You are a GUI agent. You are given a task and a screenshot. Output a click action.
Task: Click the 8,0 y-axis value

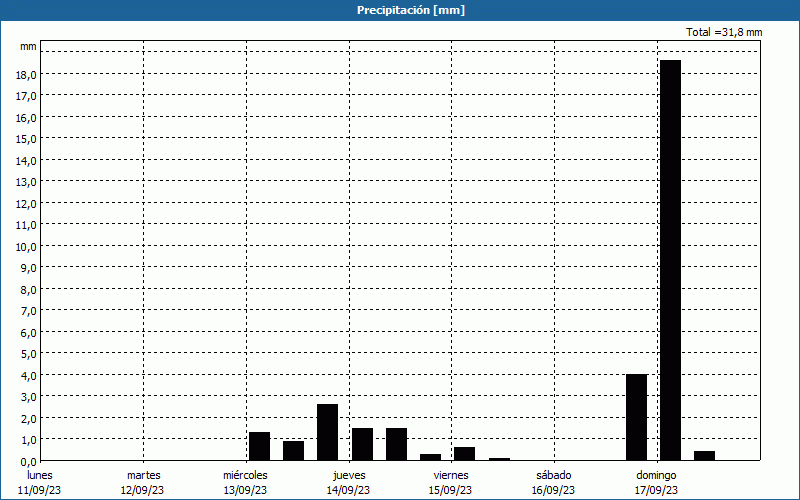tap(28, 290)
